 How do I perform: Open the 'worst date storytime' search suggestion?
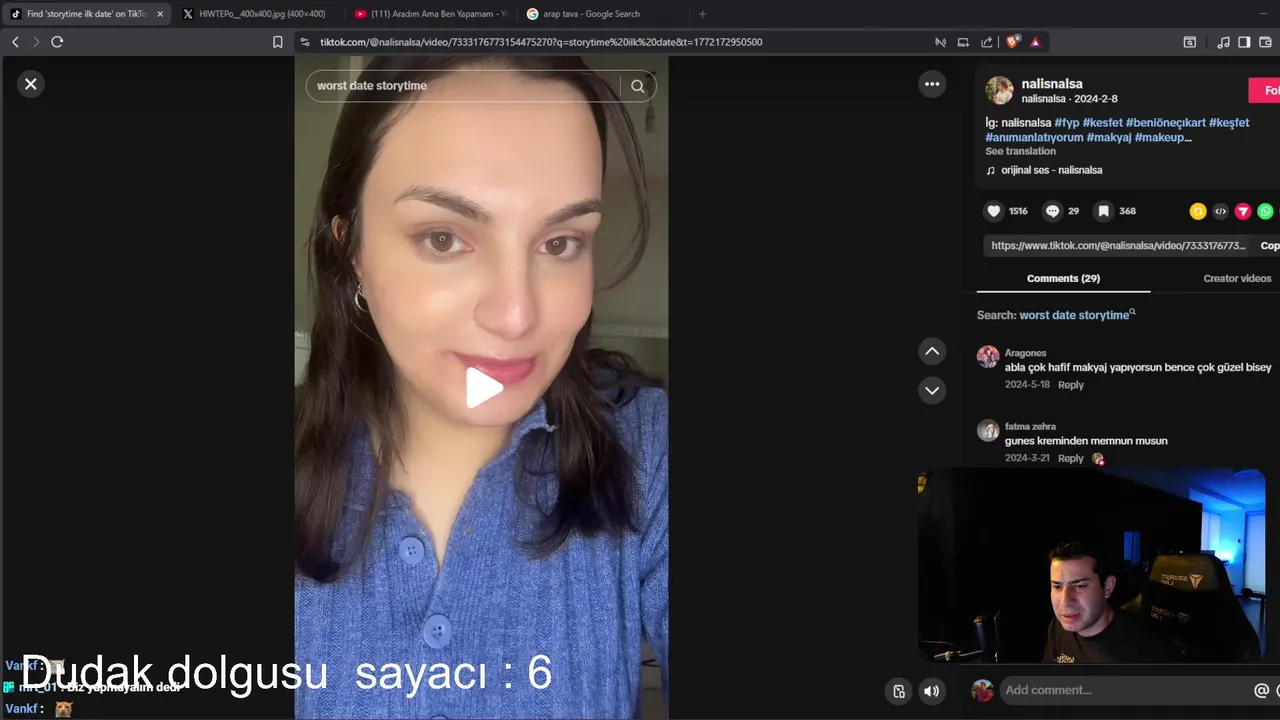pyautogui.click(x=1076, y=315)
